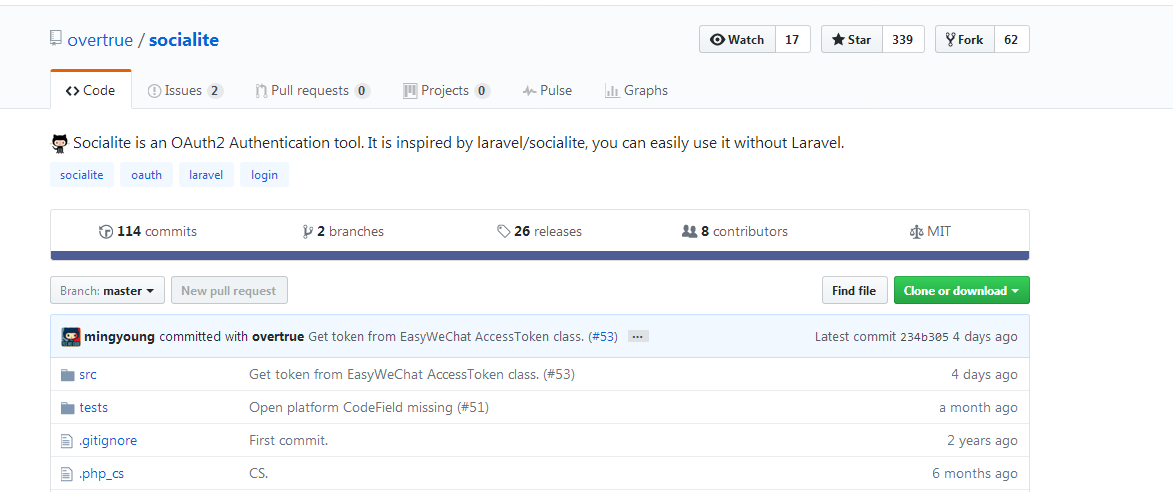Screen dimensions: 1173x492
Task: Open the latest commit message link
Action: tap(446, 336)
